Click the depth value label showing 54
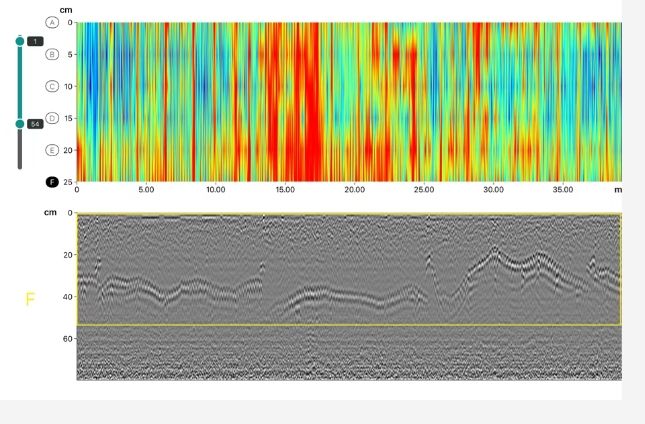The image size is (645, 424). coord(35,124)
